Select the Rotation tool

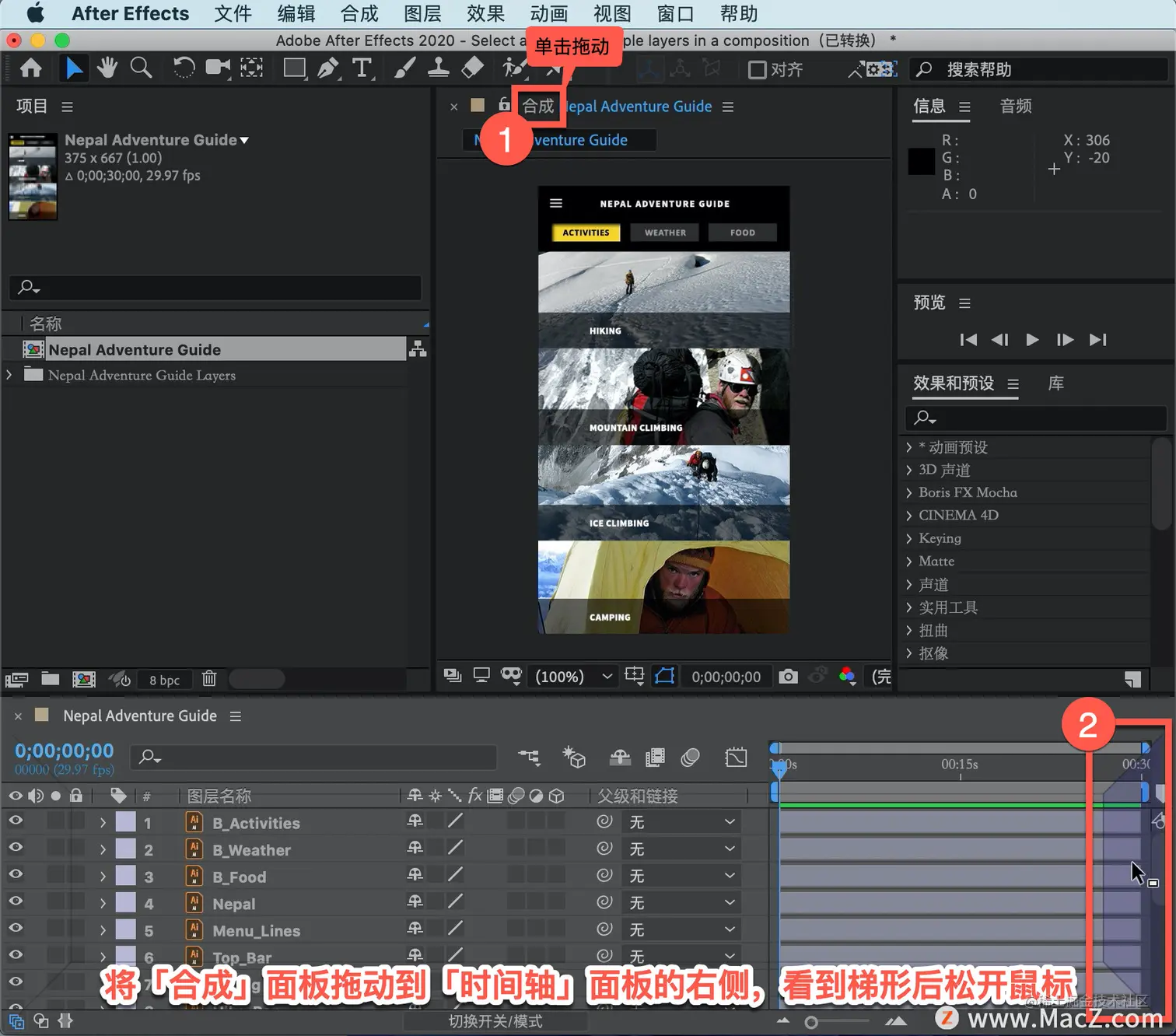click(x=184, y=68)
